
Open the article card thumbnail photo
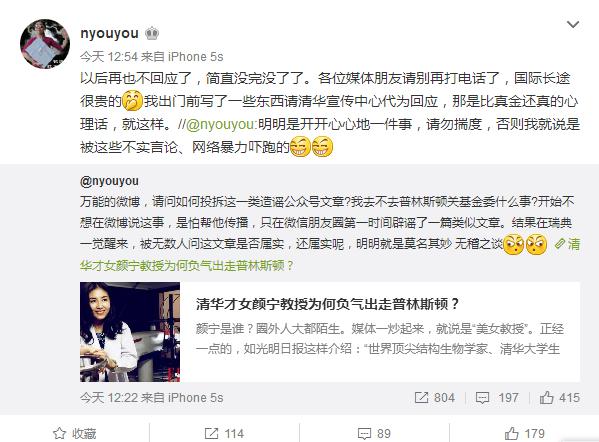coord(130,332)
